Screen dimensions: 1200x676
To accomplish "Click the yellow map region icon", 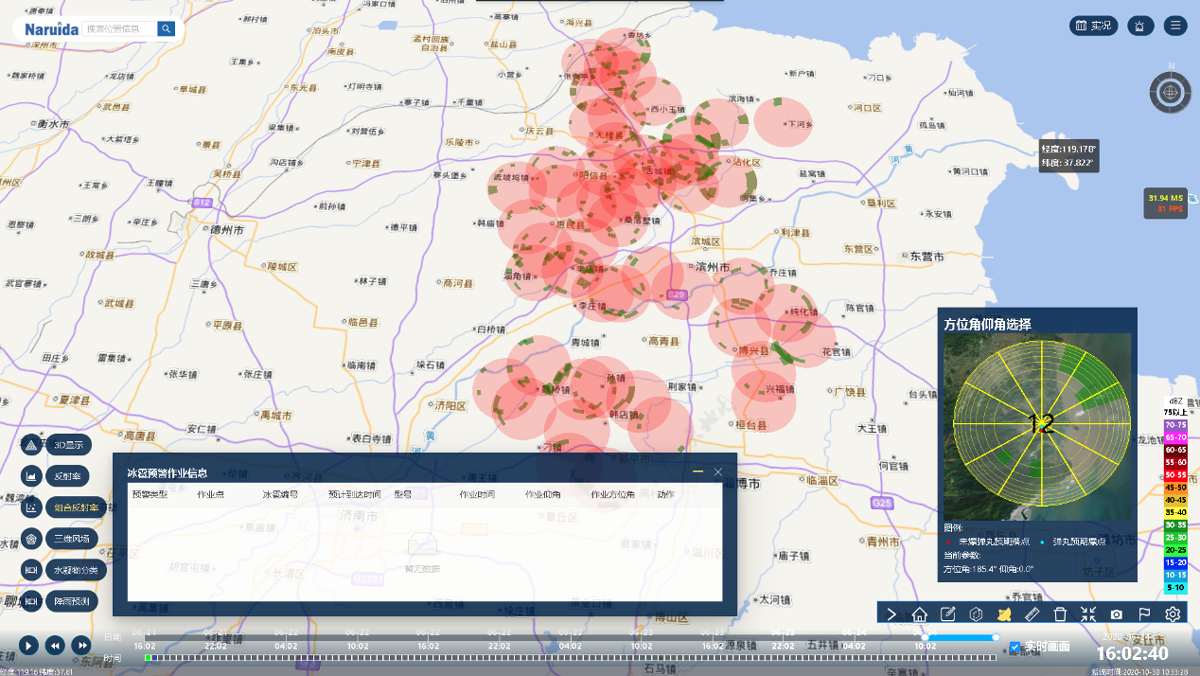I will [1005, 614].
